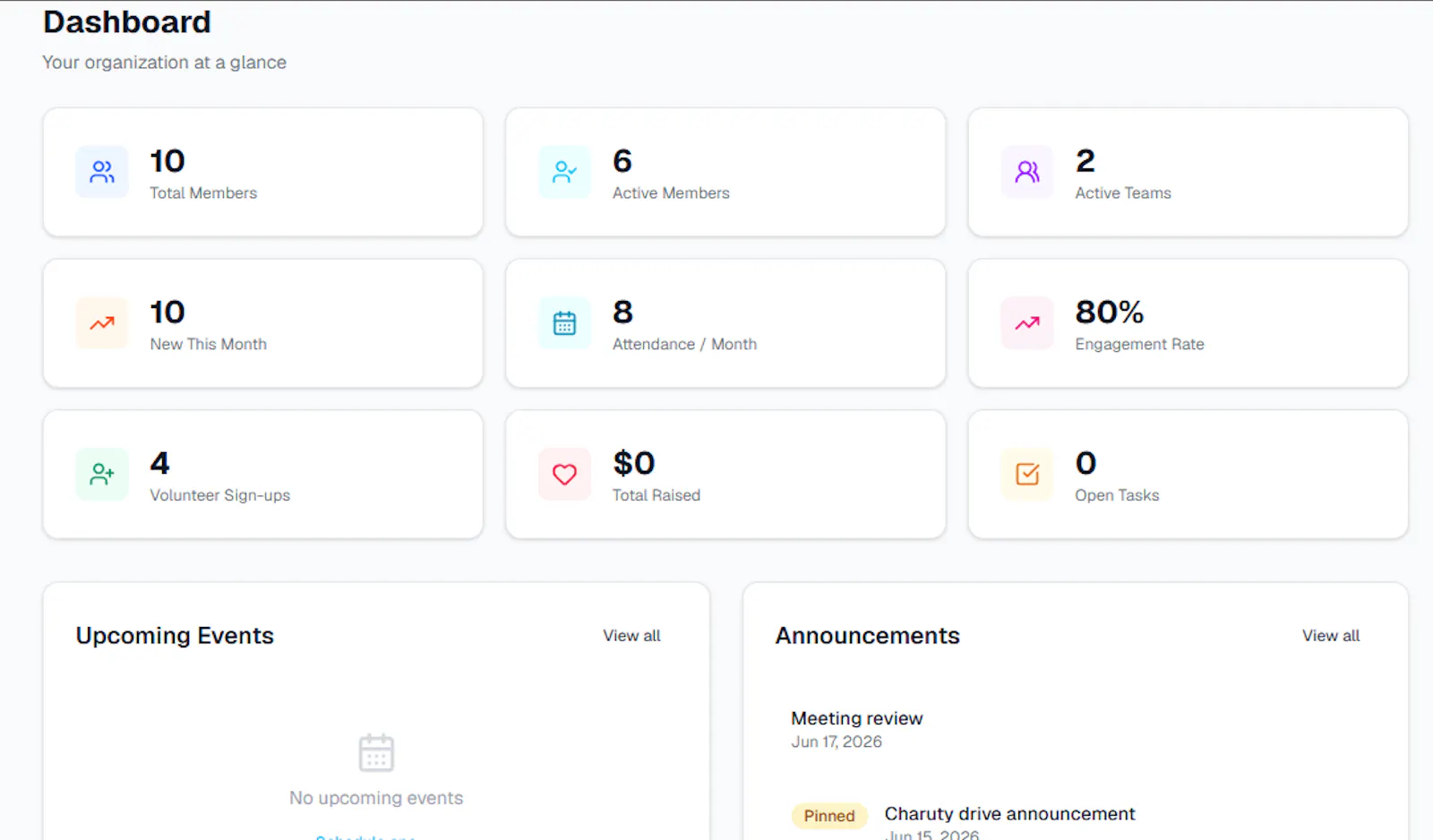Click the Pinned badge
Image resolution: width=1433 pixels, height=840 pixels.
[x=829, y=816]
